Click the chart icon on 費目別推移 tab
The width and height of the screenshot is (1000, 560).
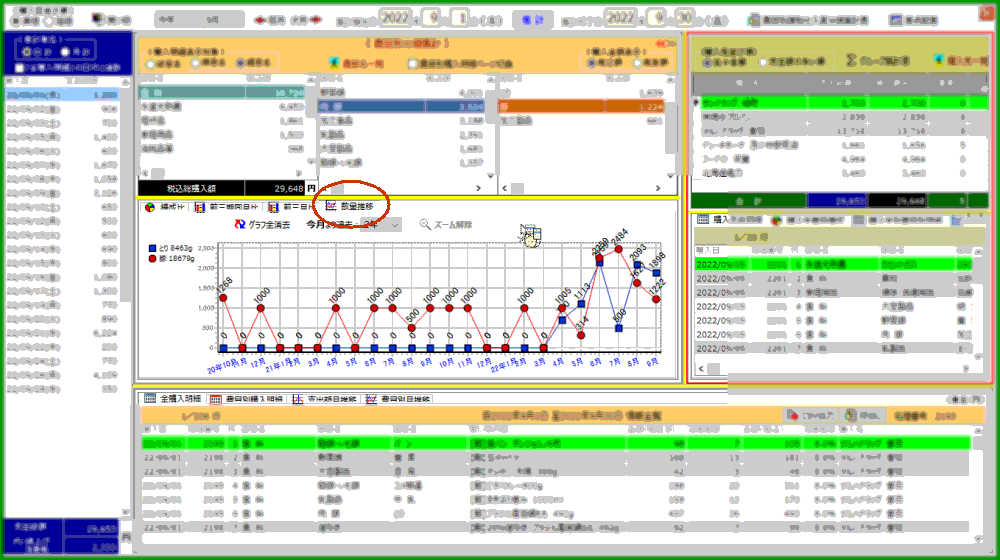(371, 399)
